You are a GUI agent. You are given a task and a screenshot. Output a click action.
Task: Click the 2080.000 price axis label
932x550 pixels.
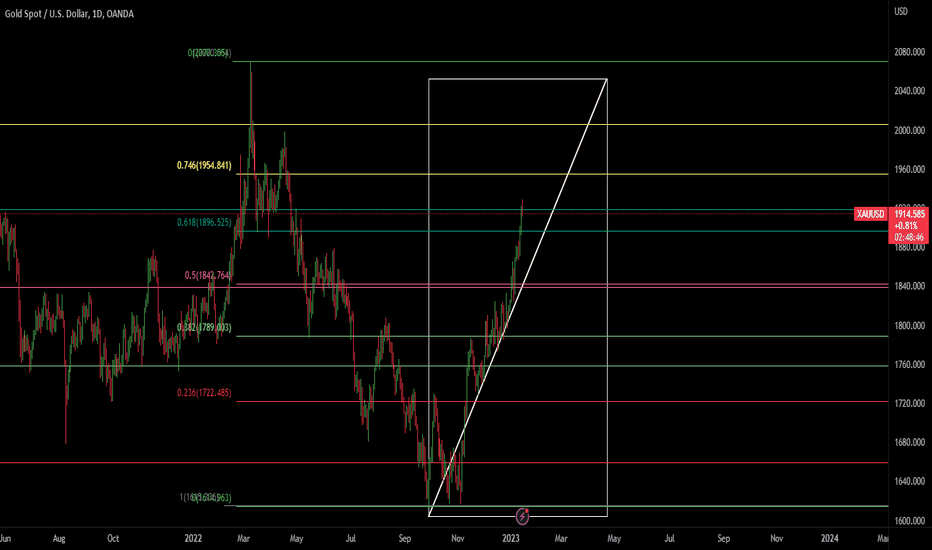click(x=909, y=52)
